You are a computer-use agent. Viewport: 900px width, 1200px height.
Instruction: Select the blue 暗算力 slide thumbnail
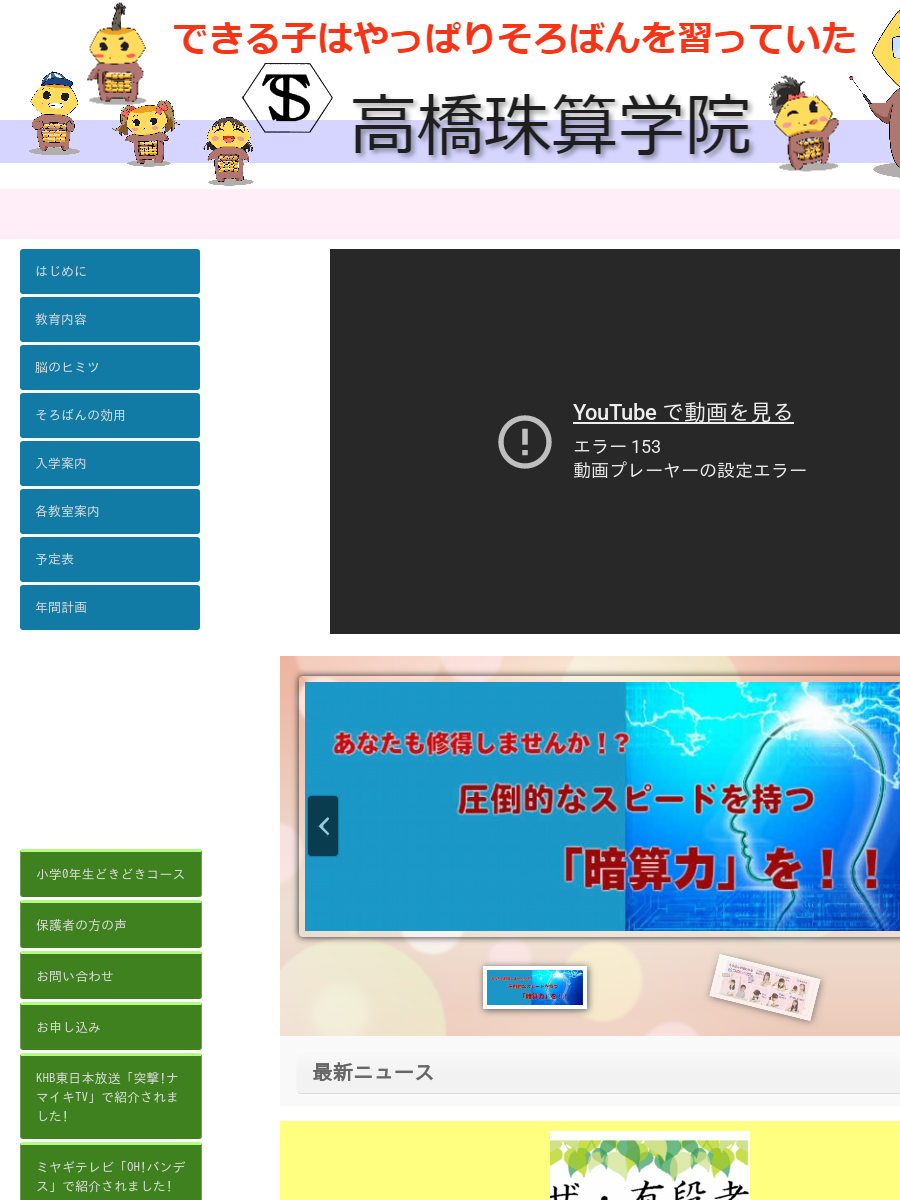tap(535, 987)
